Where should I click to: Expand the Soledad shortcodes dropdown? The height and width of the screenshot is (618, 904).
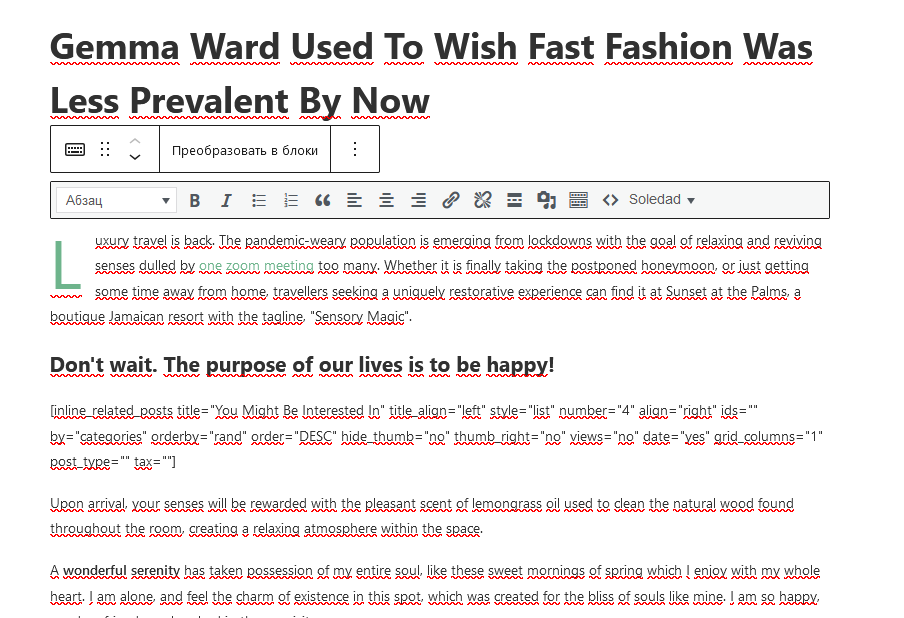pyautogui.click(x=661, y=200)
